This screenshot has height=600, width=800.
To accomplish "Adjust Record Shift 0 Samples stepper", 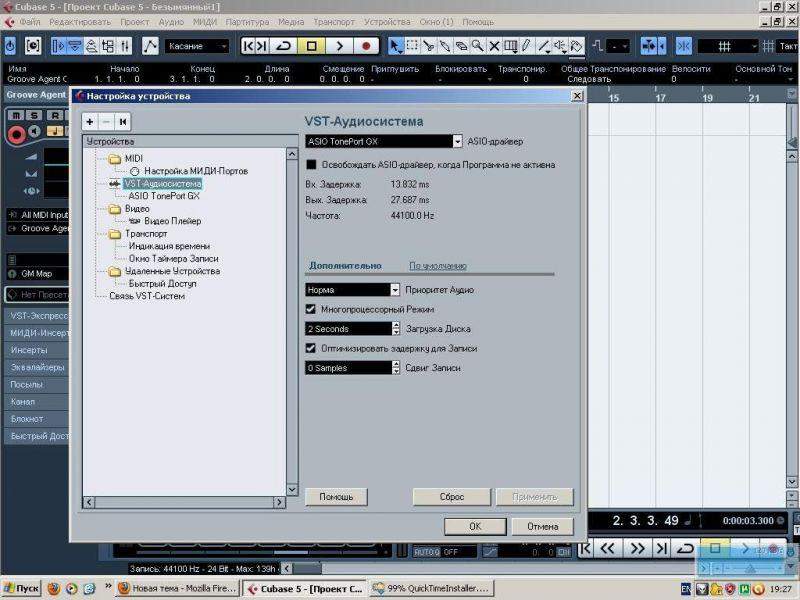I will [x=396, y=367].
